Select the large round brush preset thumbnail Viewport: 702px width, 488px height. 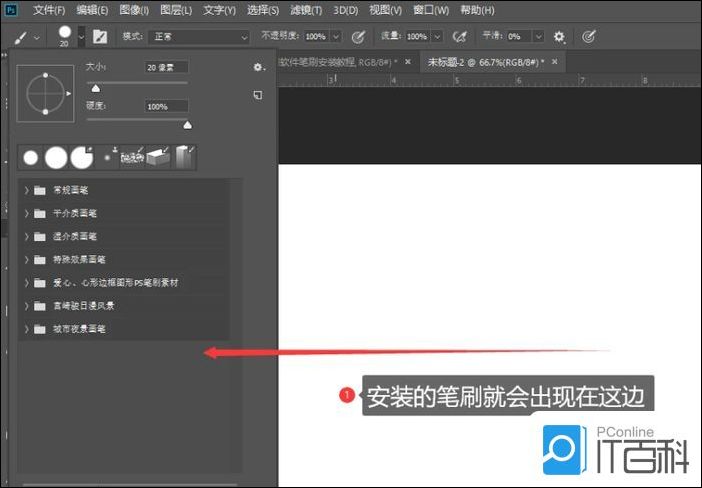56,157
